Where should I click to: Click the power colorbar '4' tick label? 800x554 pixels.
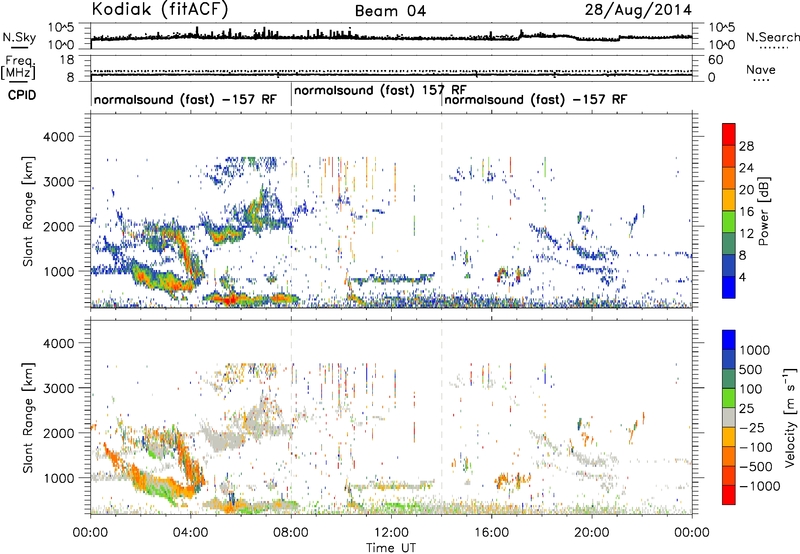tap(742, 277)
